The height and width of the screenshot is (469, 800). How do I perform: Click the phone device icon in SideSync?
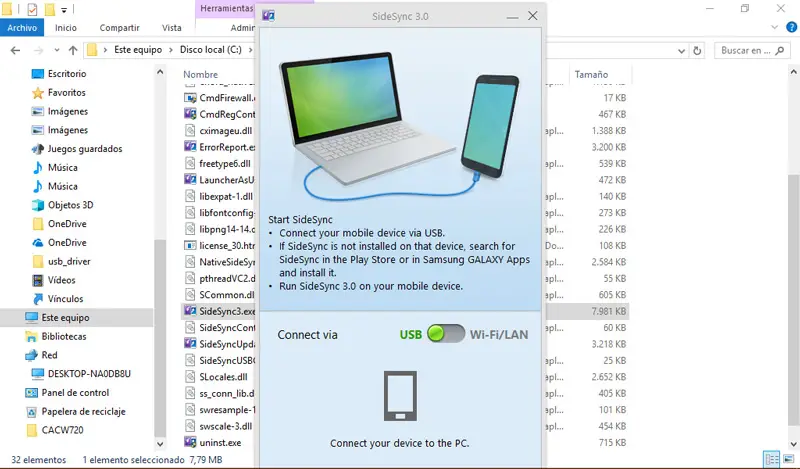coord(400,396)
